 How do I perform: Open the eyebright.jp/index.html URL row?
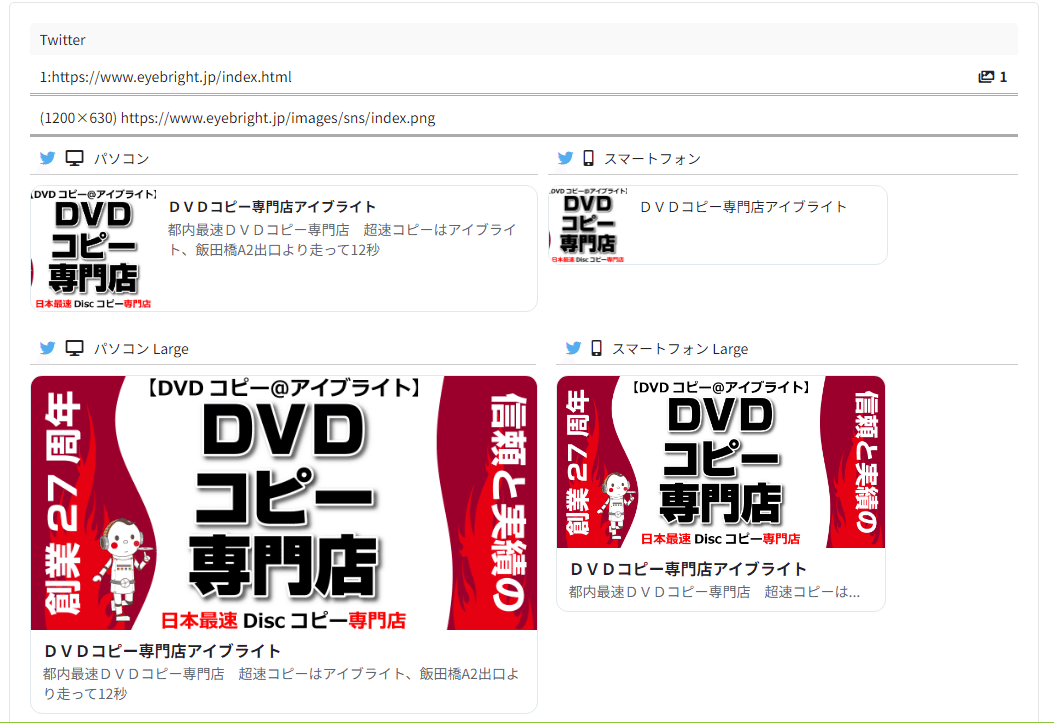(x=524, y=77)
